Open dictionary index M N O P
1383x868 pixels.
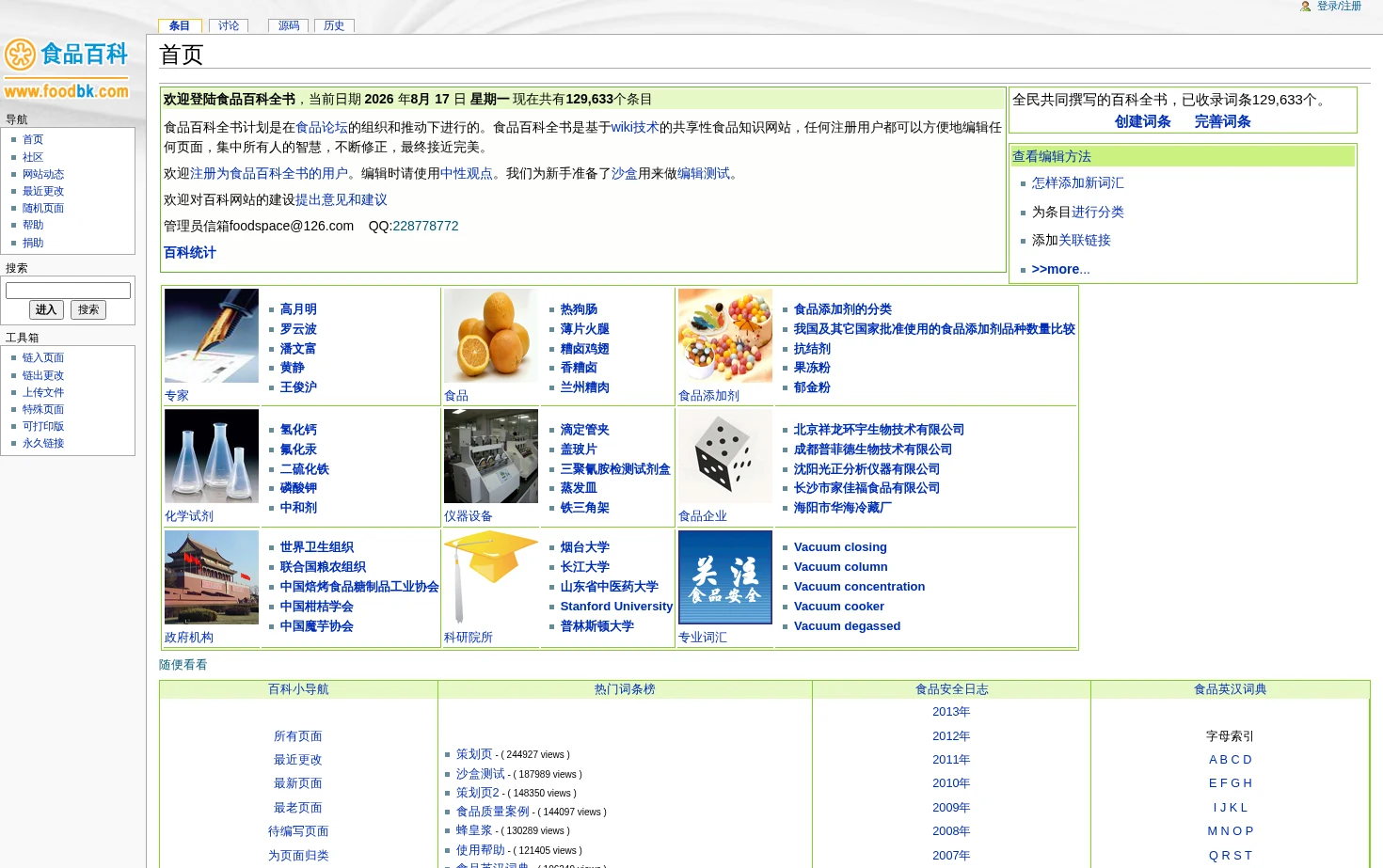click(x=1231, y=830)
